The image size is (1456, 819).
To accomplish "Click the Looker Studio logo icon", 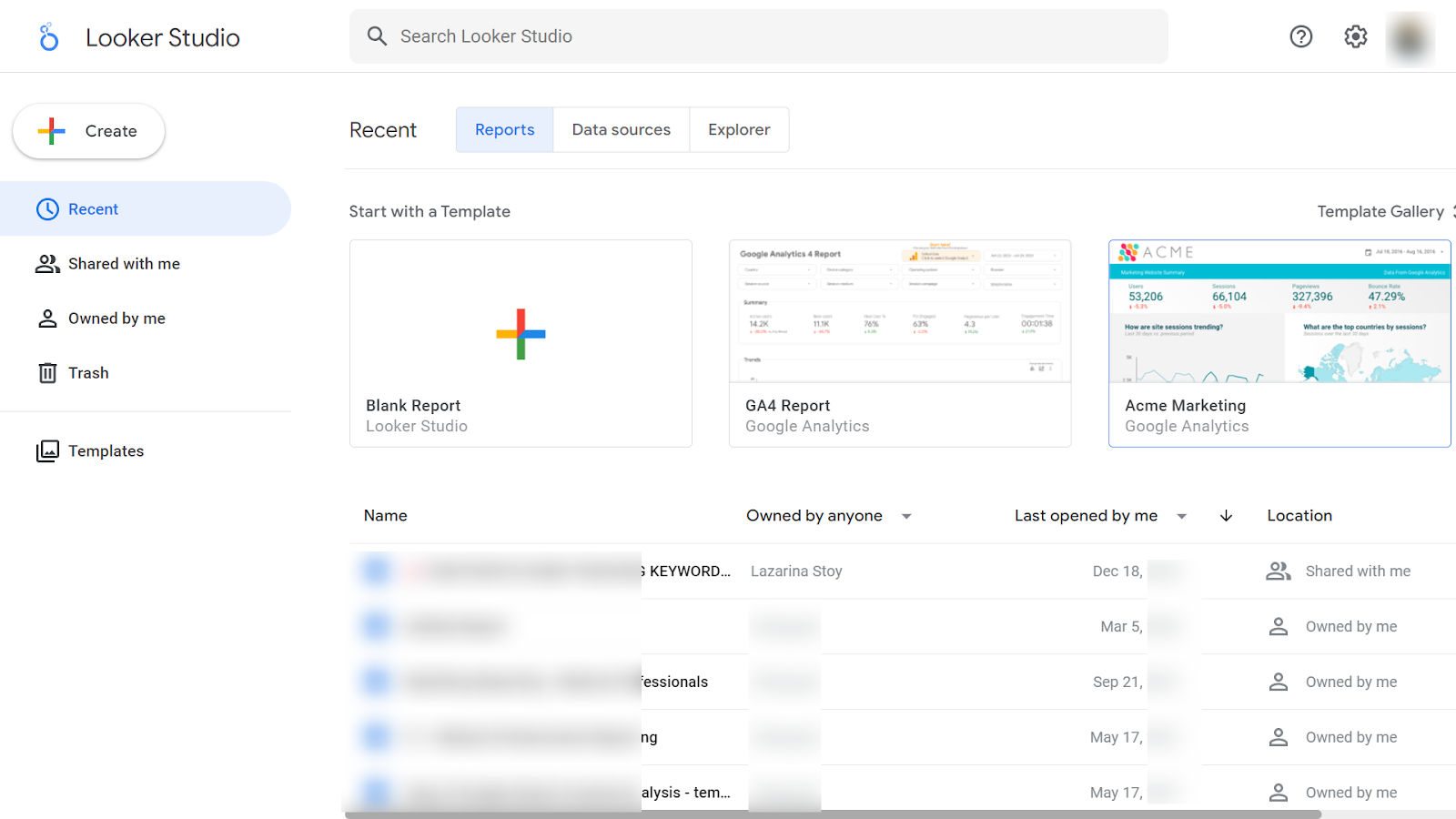I will (x=49, y=36).
